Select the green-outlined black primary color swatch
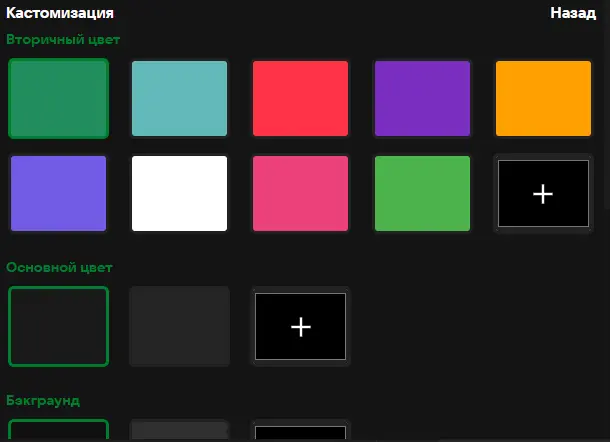The width and height of the screenshot is (610, 442). pos(58,326)
